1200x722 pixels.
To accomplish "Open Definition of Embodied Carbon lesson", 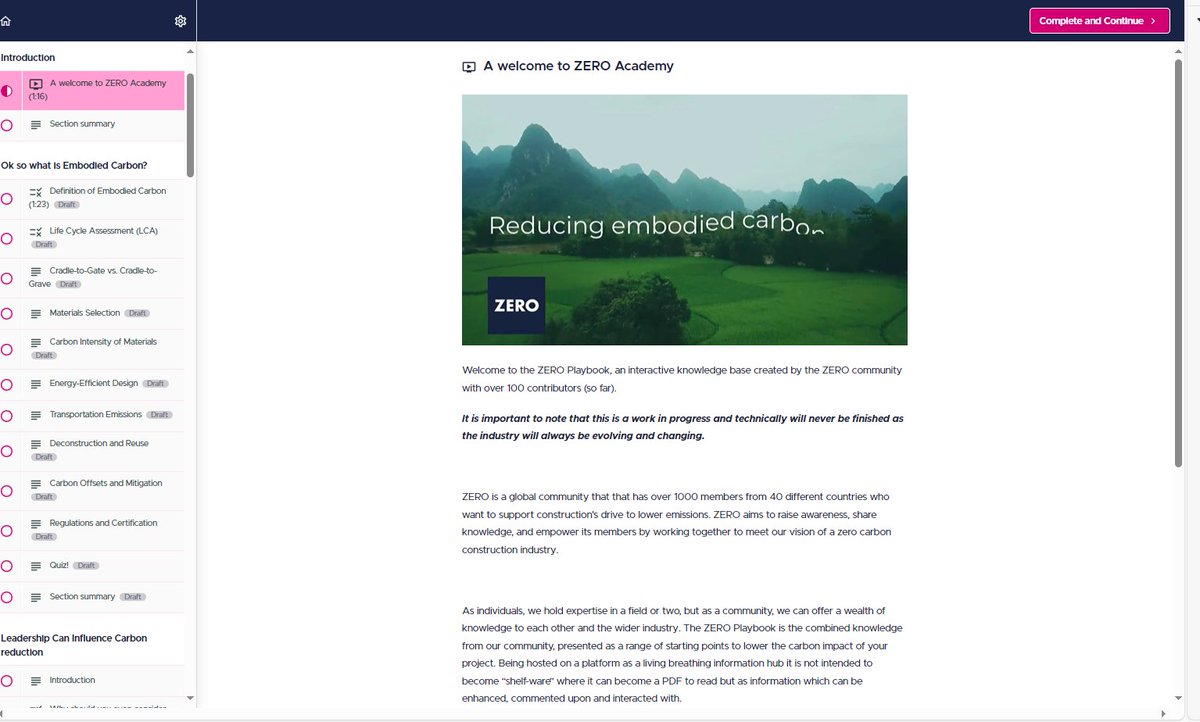I will click(92, 198).
